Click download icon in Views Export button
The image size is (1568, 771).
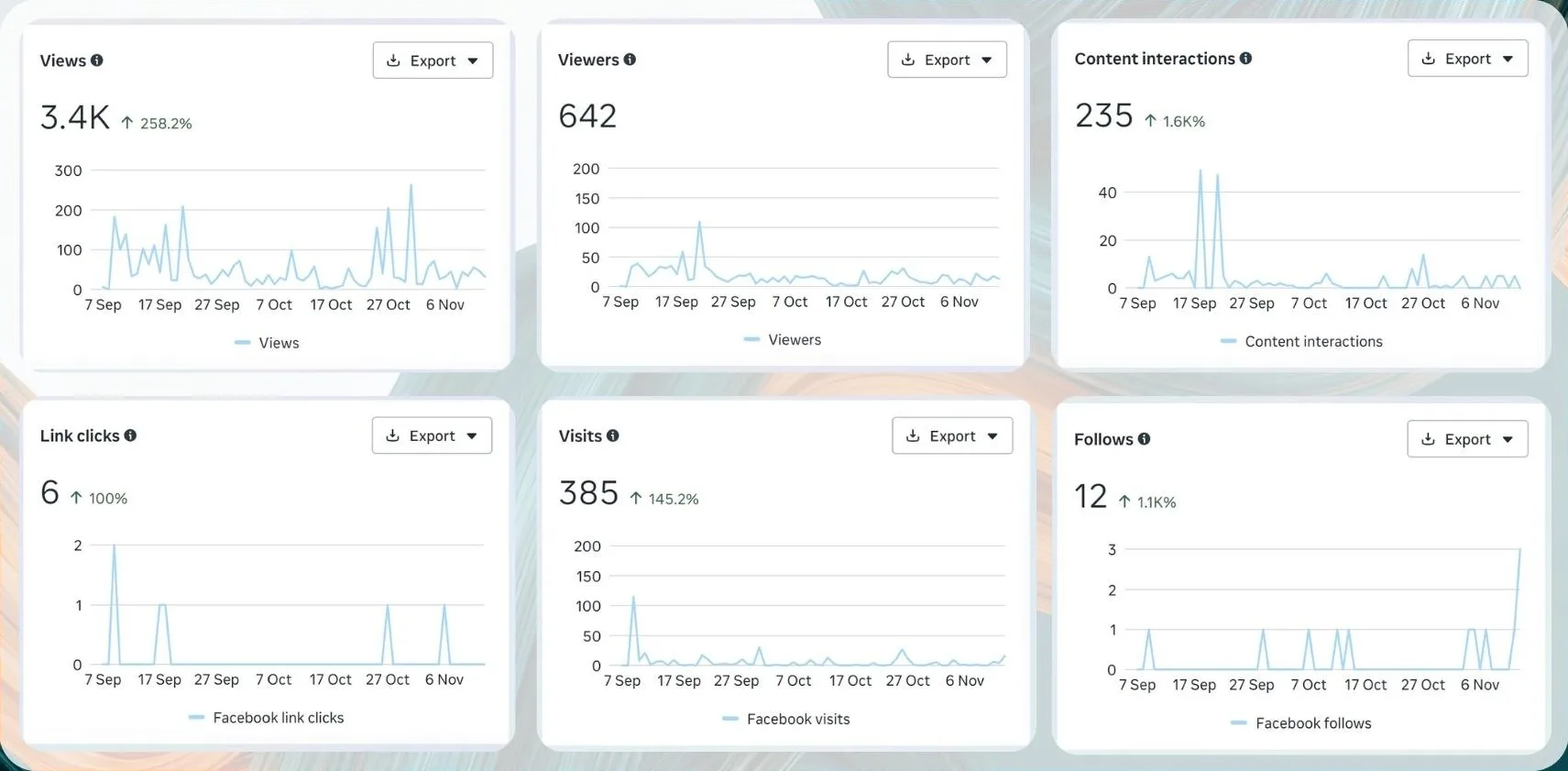point(393,61)
